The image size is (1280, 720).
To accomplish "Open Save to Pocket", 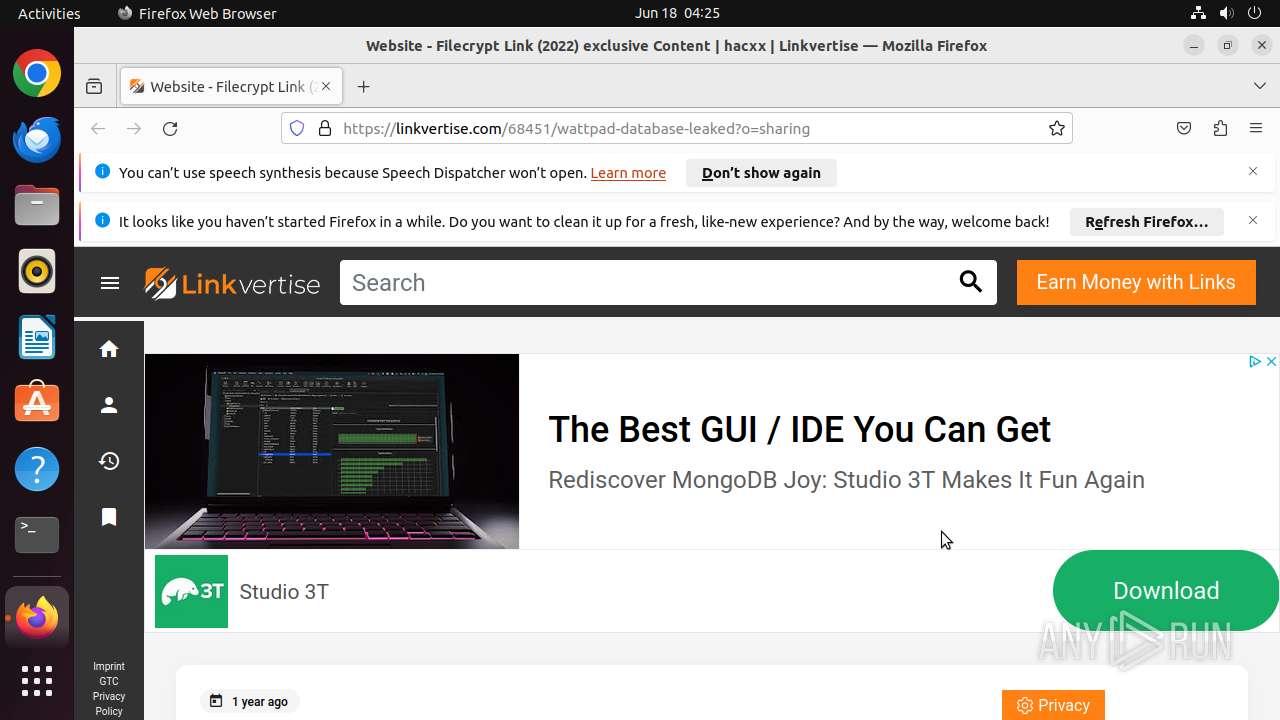I will click(1184, 128).
